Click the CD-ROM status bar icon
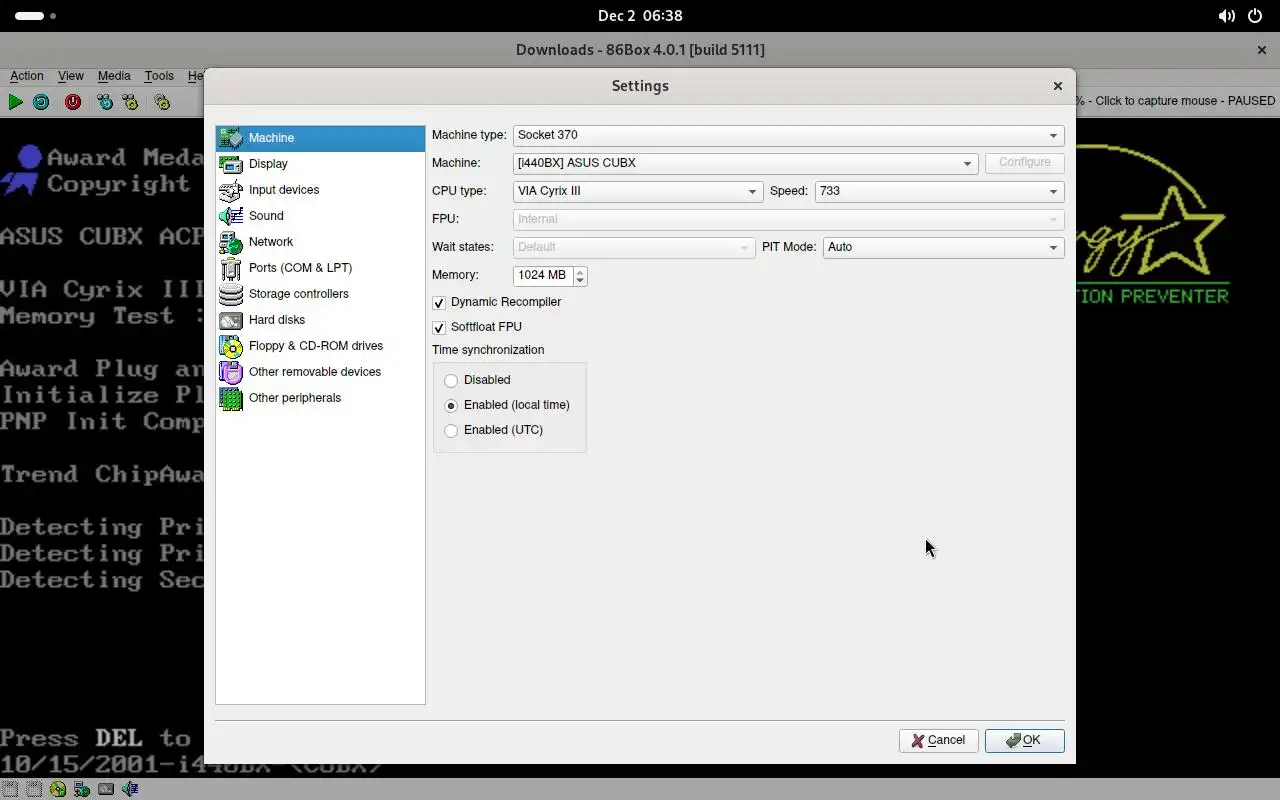This screenshot has width=1280, height=800. point(58,789)
